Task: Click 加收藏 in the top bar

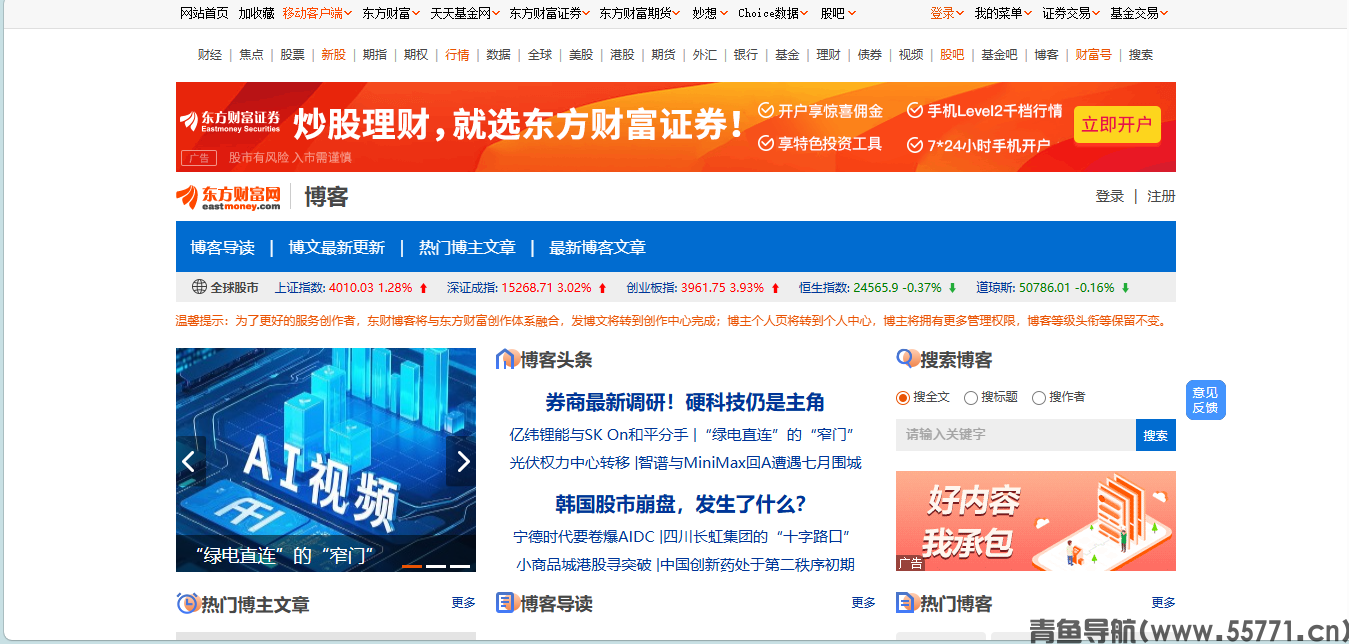Action: 256,13
